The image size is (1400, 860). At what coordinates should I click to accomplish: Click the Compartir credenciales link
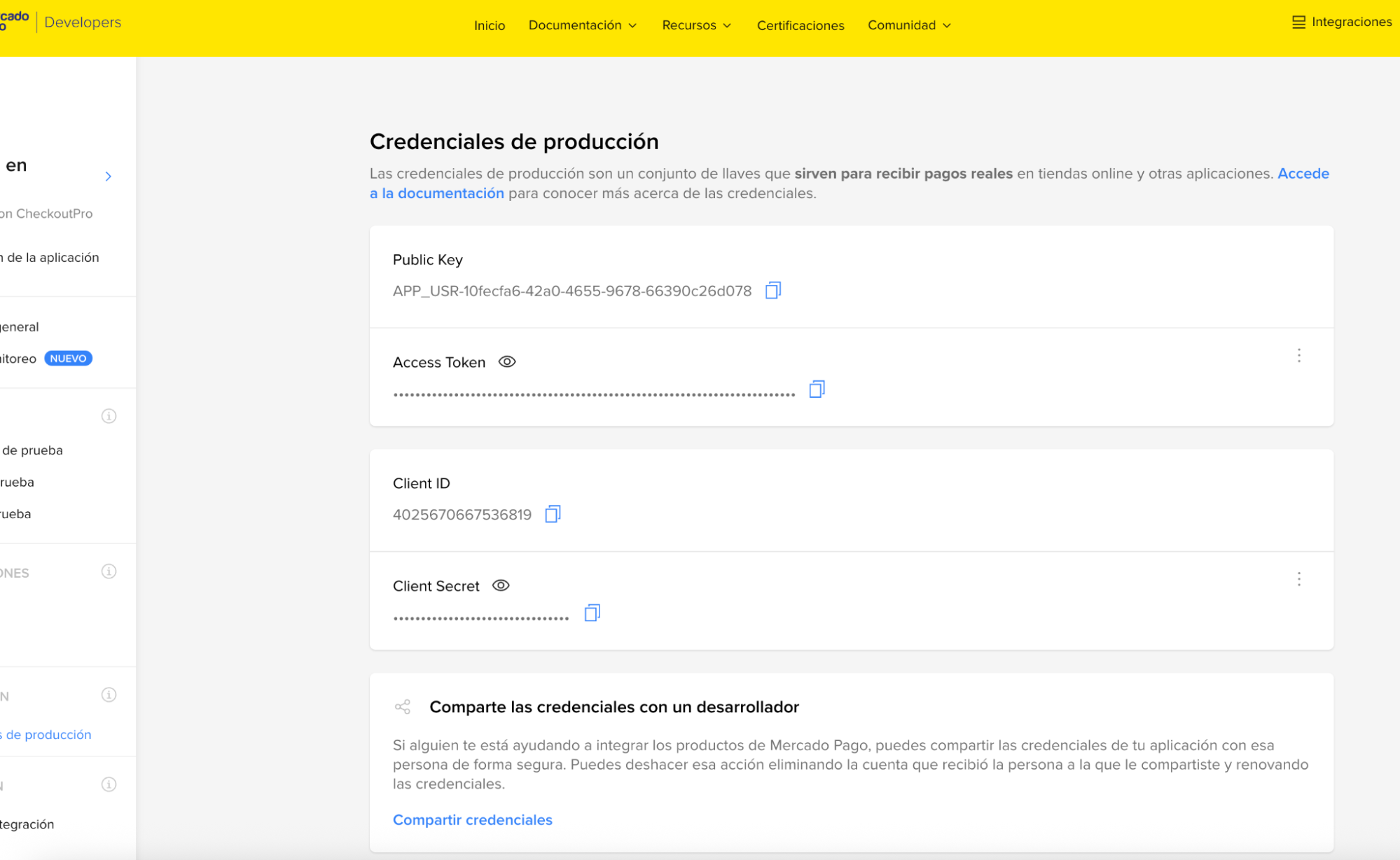(x=473, y=820)
